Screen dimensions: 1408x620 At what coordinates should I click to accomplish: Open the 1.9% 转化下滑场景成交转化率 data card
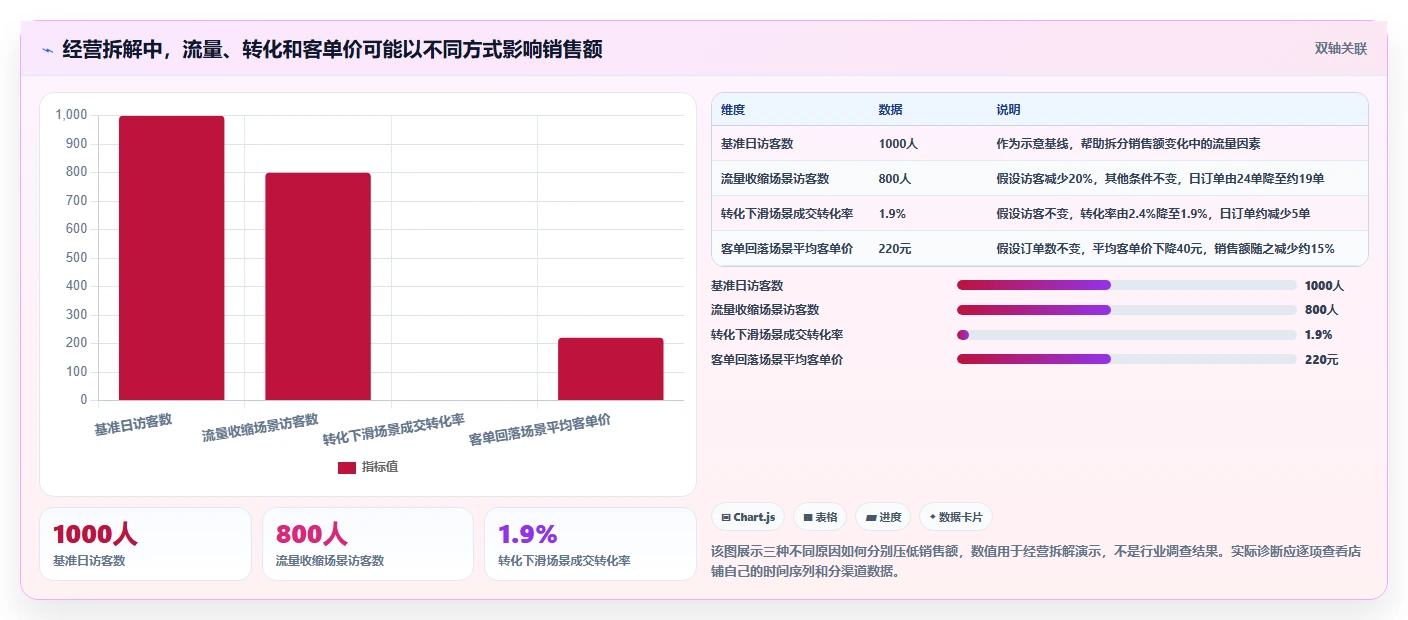pyautogui.click(x=590, y=544)
